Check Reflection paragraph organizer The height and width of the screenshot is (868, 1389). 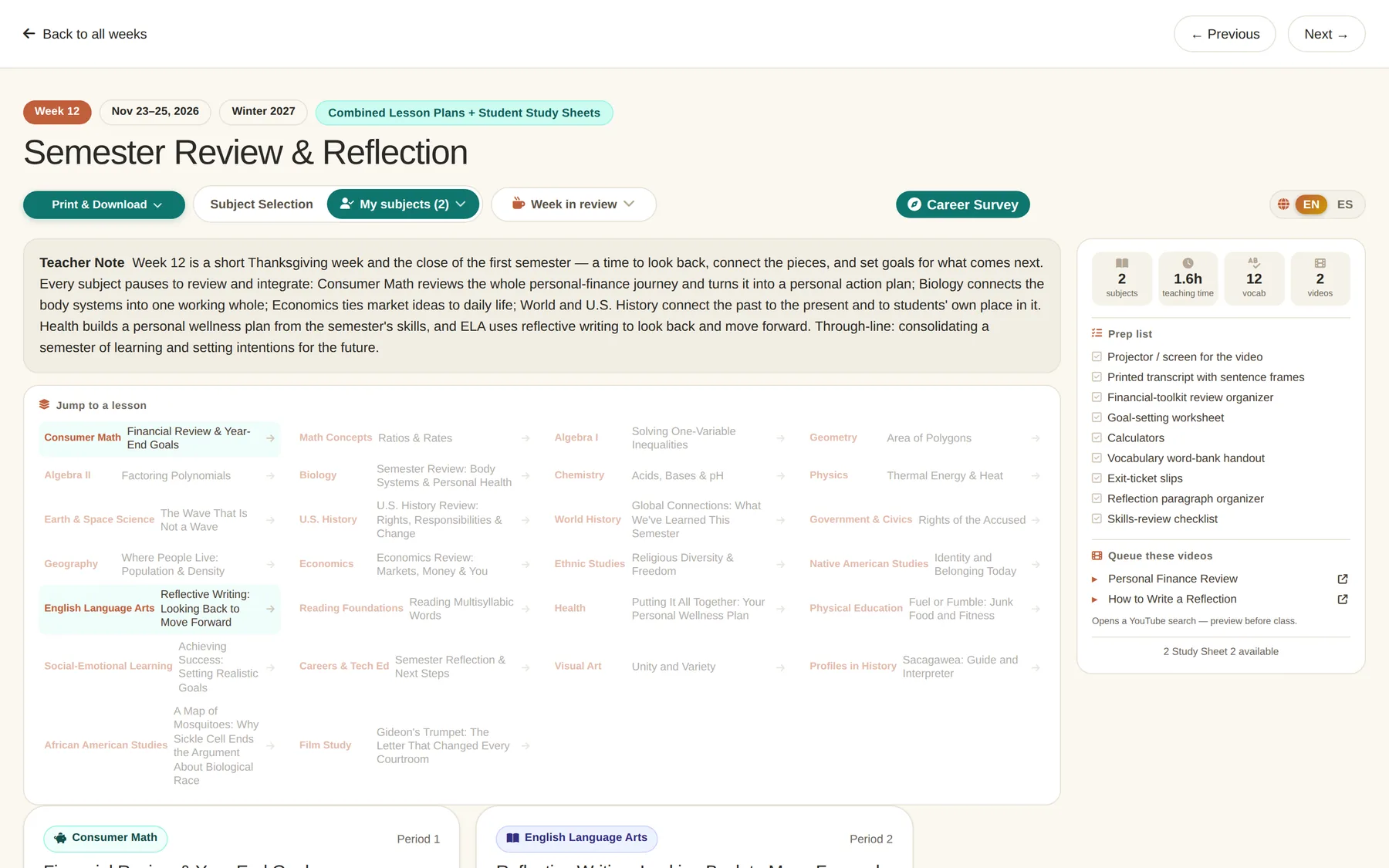(x=1097, y=498)
